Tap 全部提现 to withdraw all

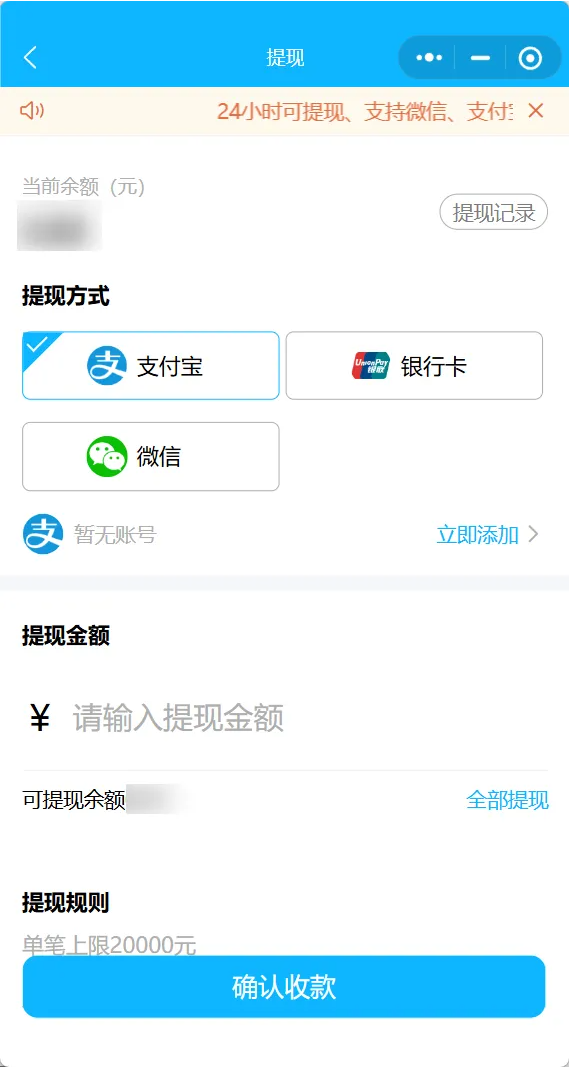(x=507, y=800)
